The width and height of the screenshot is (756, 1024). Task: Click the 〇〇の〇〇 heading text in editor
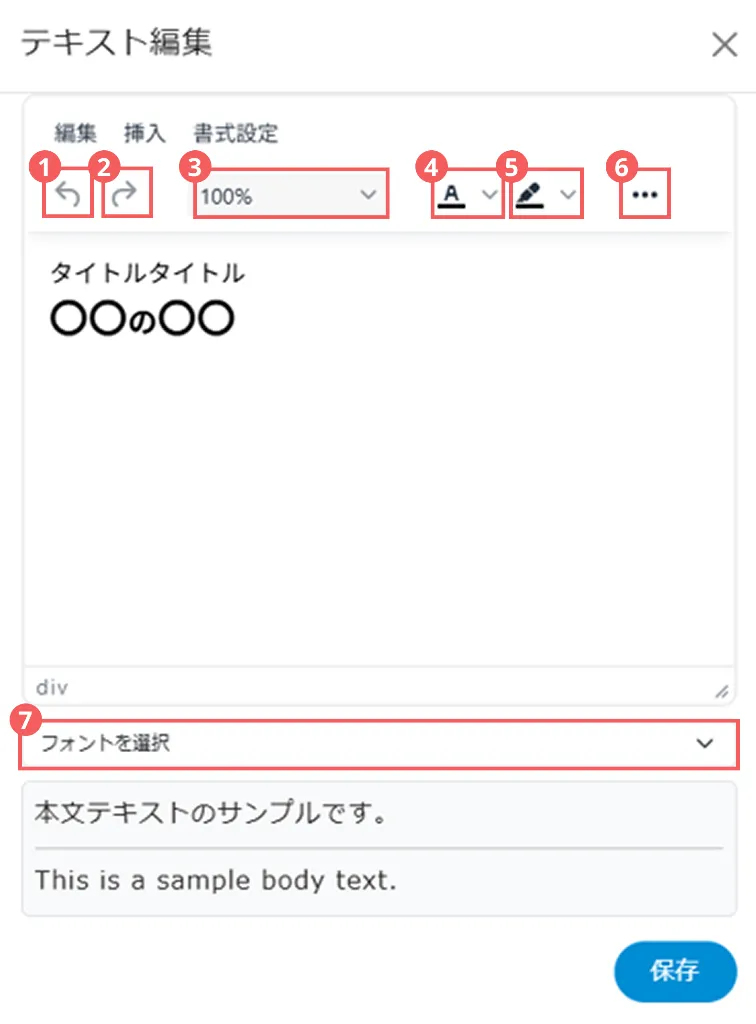click(x=142, y=319)
